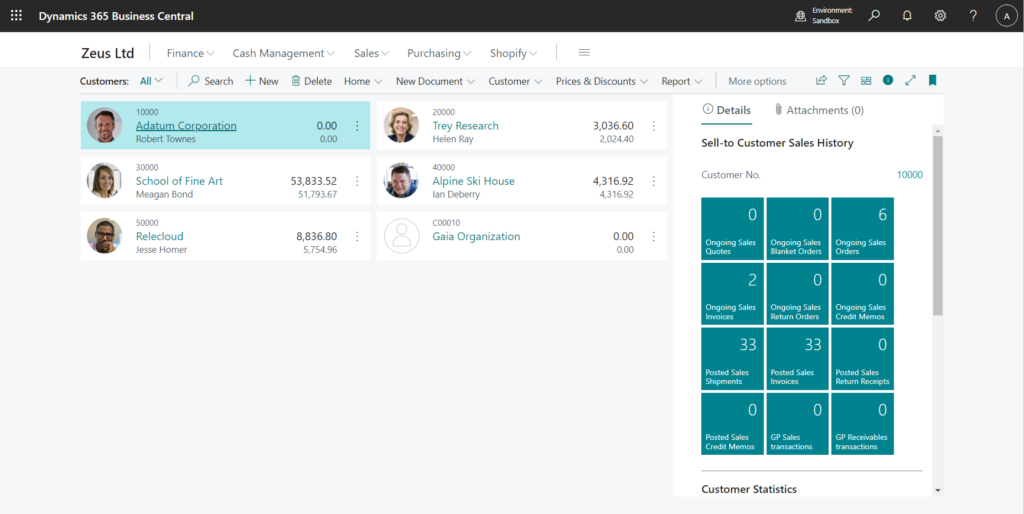Screen dimensions: 1024x514
Task: Click the placeholder avatar for Gaia Organization
Action: tap(401, 236)
